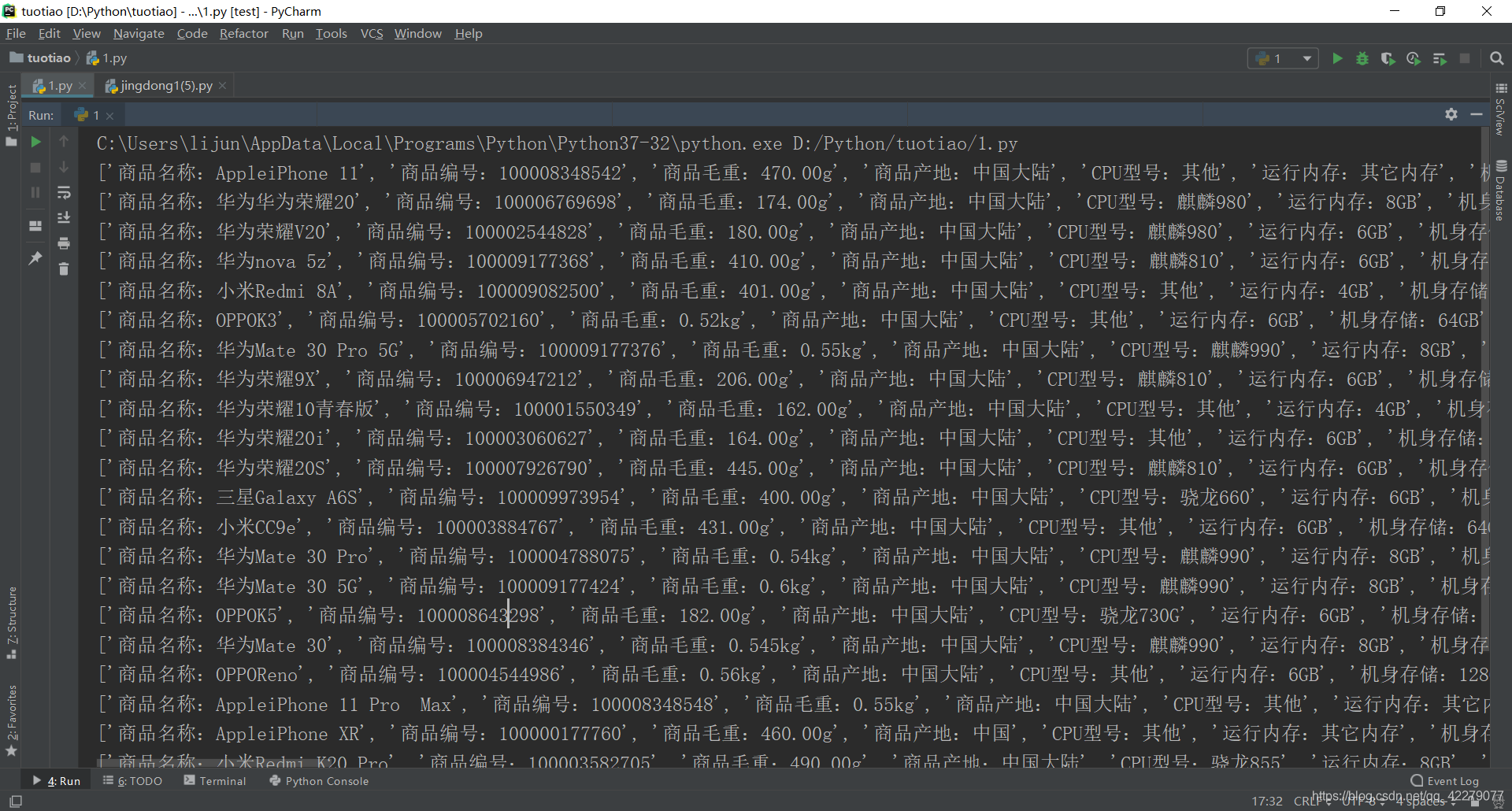Click the Concurrency Diagram run icon
The height and width of the screenshot is (811, 1512).
point(1440,58)
